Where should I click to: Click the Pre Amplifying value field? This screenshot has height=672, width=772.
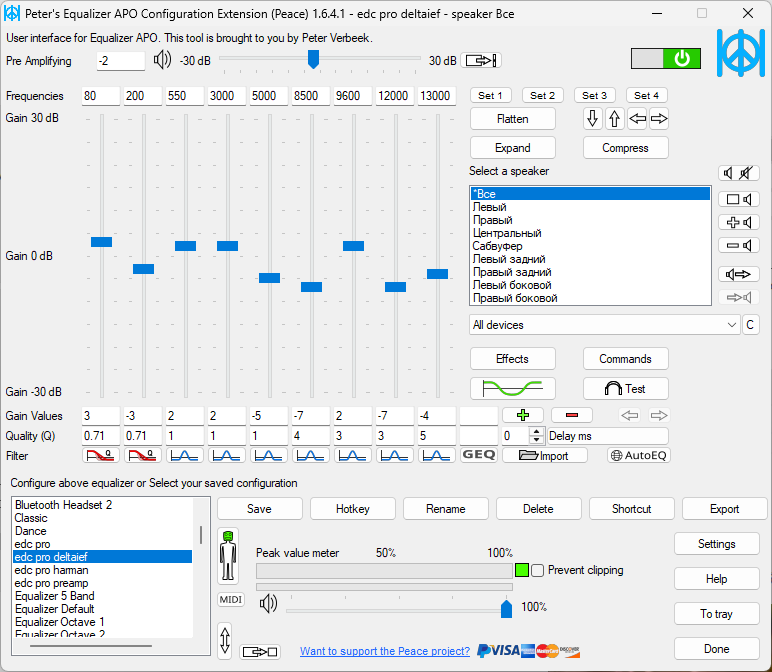pyautogui.click(x=121, y=61)
